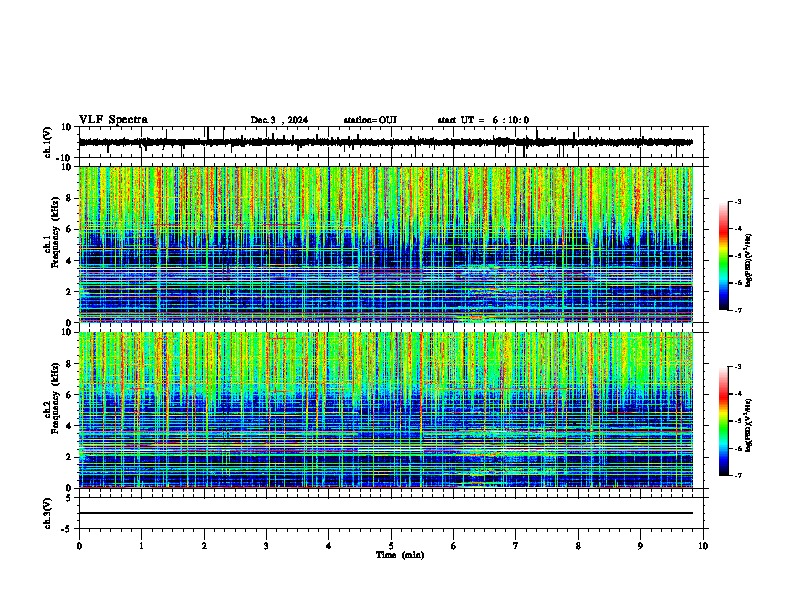Click the '8' tick on the time axis
The width and height of the screenshot is (792, 612).
(578, 546)
